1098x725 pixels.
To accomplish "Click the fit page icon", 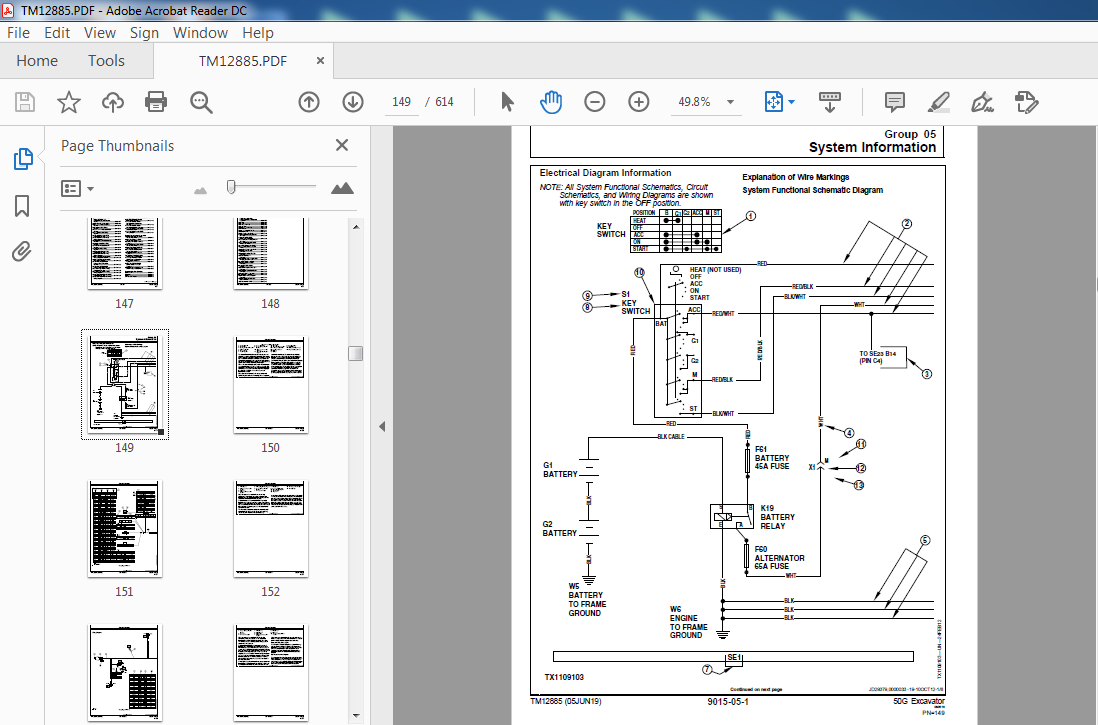I will click(774, 102).
